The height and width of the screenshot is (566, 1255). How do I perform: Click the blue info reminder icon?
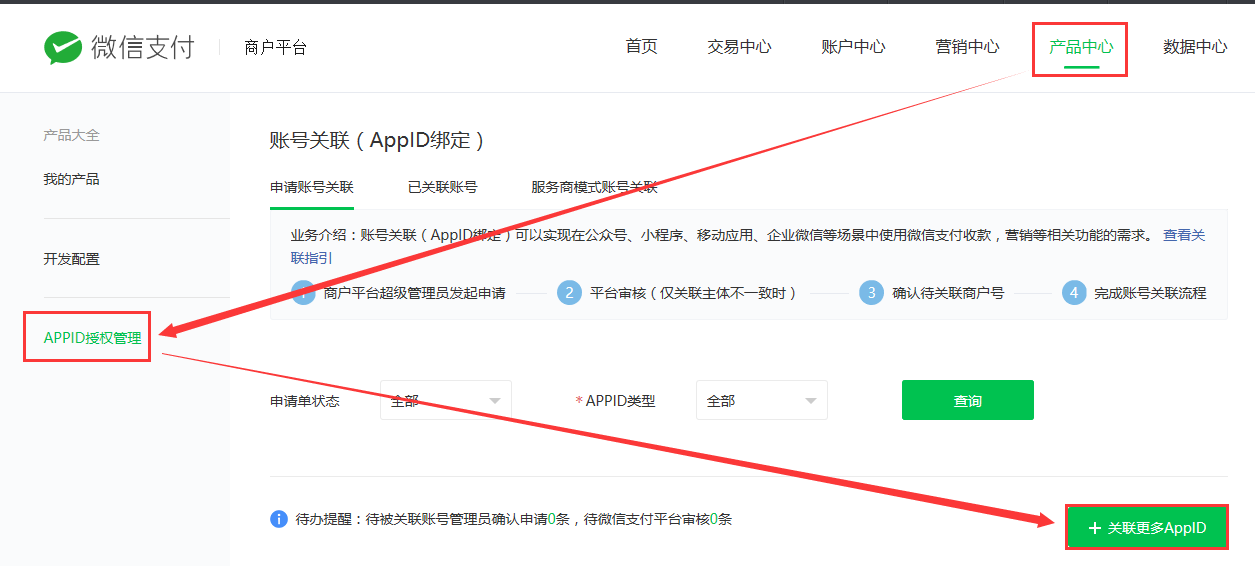coord(279,519)
